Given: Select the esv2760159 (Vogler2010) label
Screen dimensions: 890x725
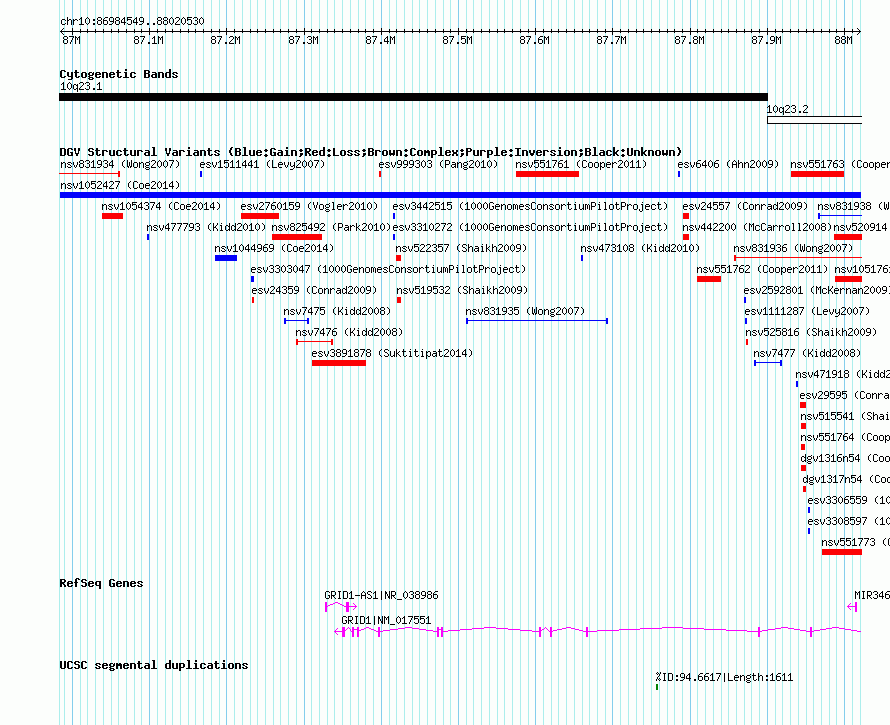Looking at the screenshot, I should point(309,206).
